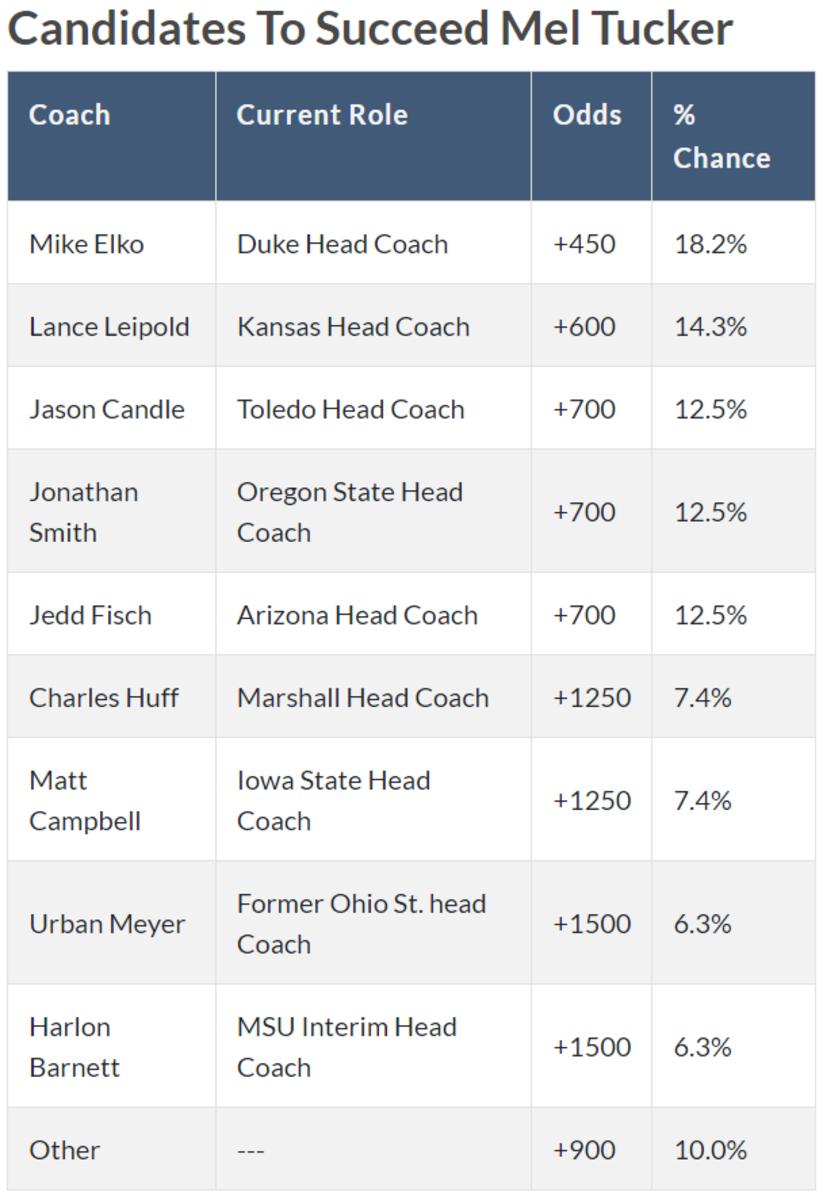
Task: Select the Lance Leipold name cell
Action: [x=109, y=327]
